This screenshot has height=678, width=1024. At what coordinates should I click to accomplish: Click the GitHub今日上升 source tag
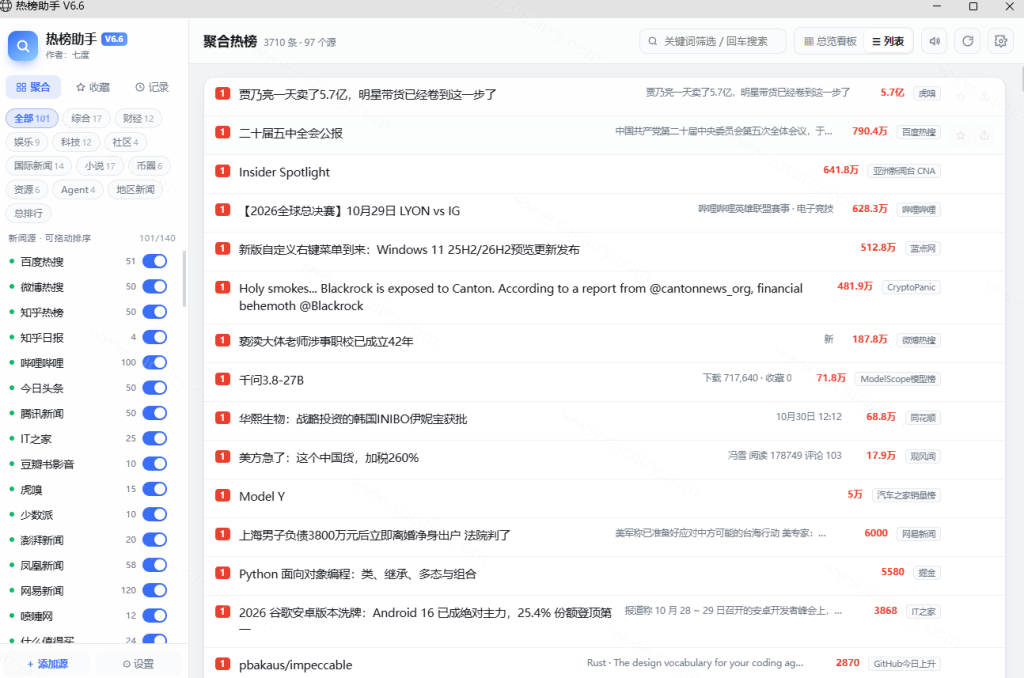(x=904, y=664)
